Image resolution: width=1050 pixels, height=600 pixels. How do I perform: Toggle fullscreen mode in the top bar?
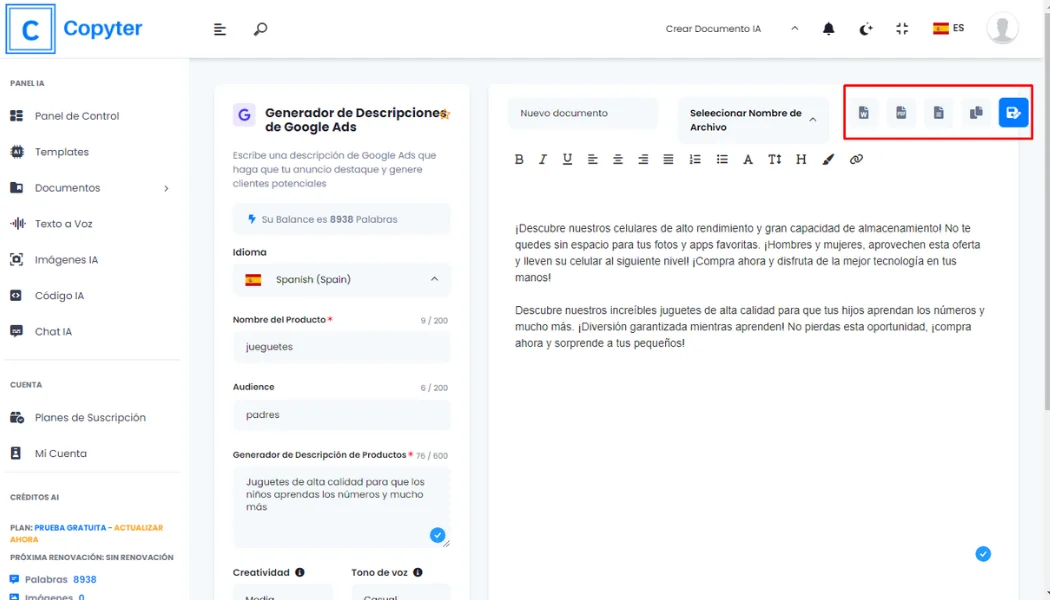pos(902,29)
